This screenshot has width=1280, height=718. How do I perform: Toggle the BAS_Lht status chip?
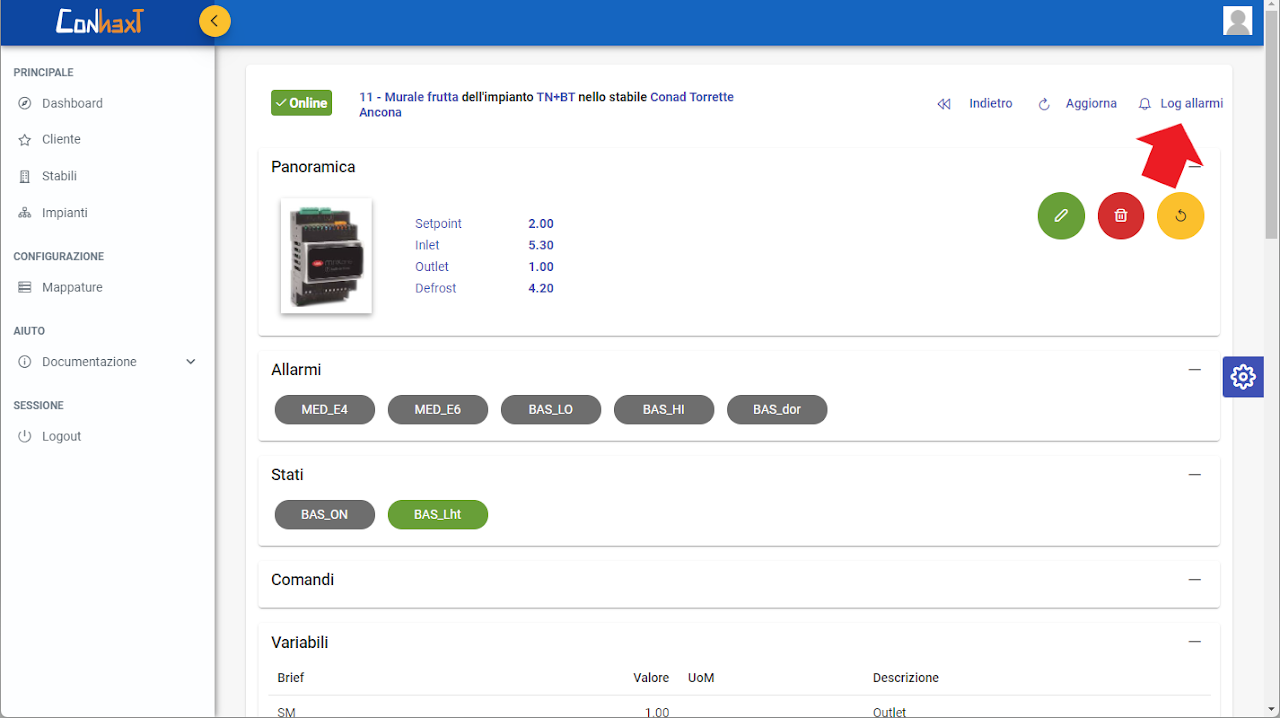(438, 515)
